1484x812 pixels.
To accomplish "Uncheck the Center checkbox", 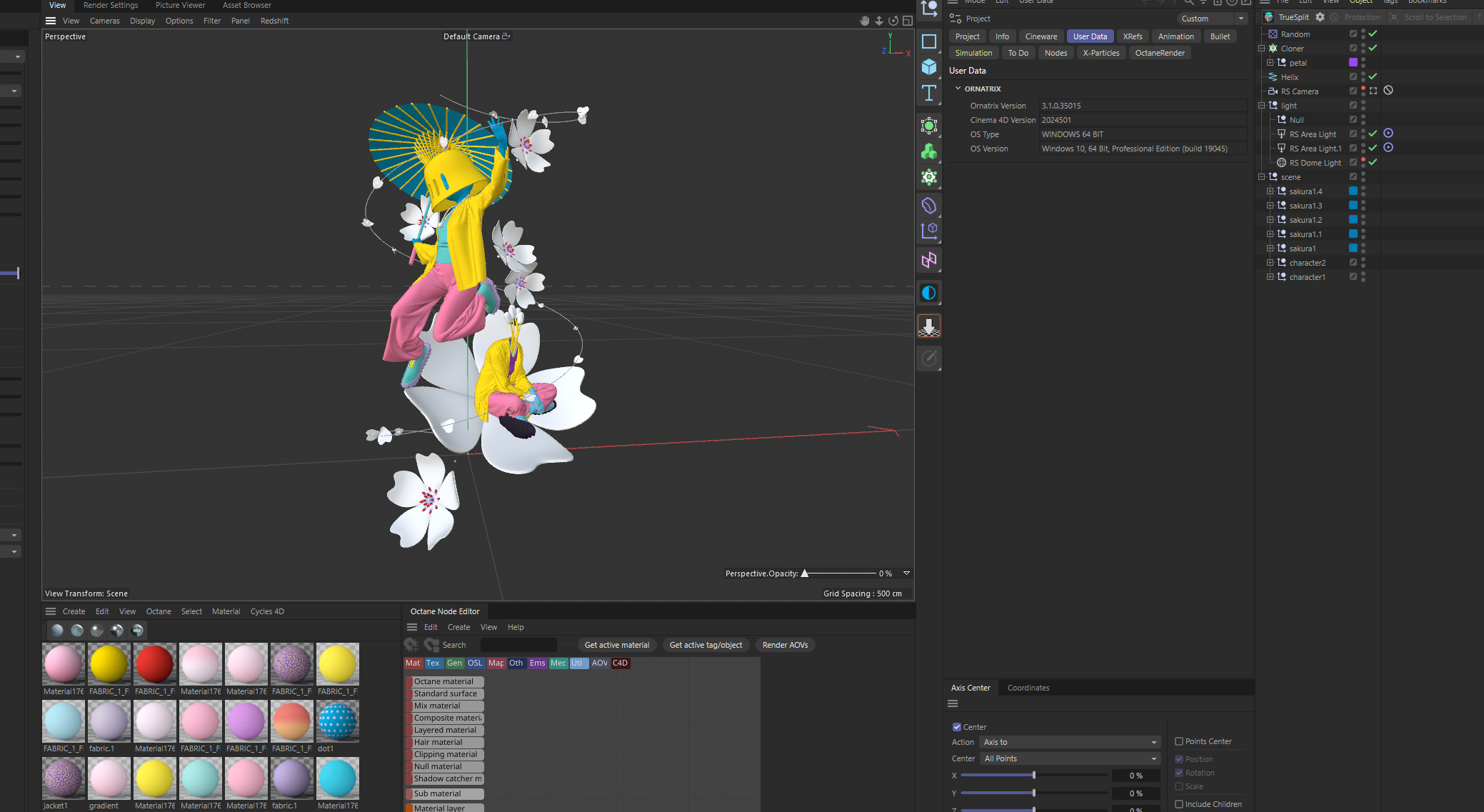I will point(957,727).
